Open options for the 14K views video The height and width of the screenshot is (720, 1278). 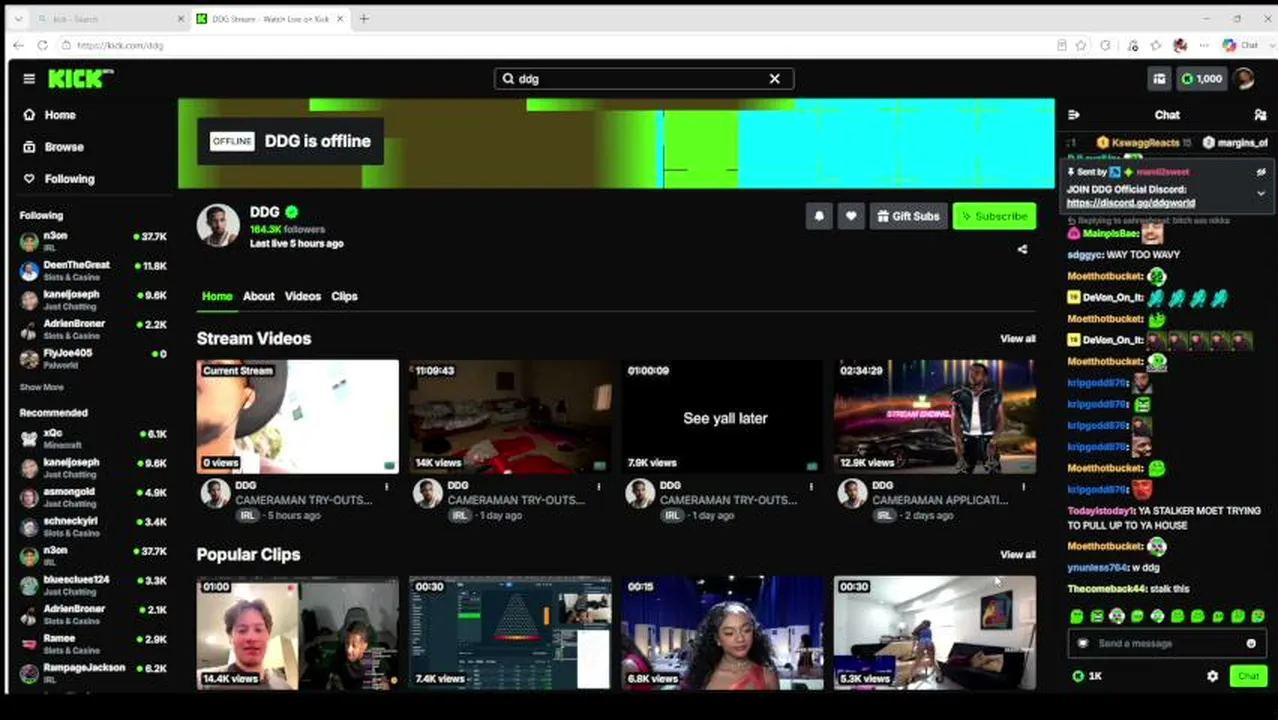599,487
